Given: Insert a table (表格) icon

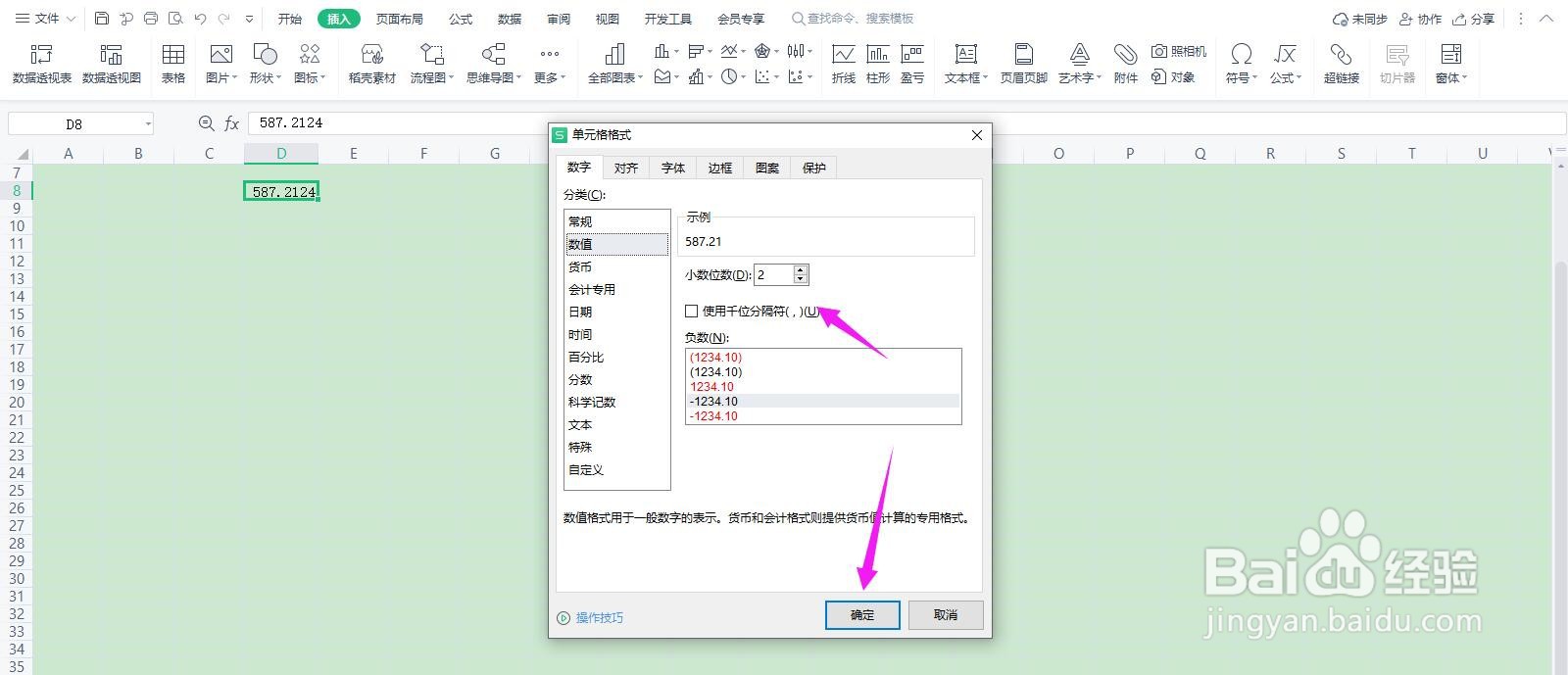Looking at the screenshot, I should (173, 64).
